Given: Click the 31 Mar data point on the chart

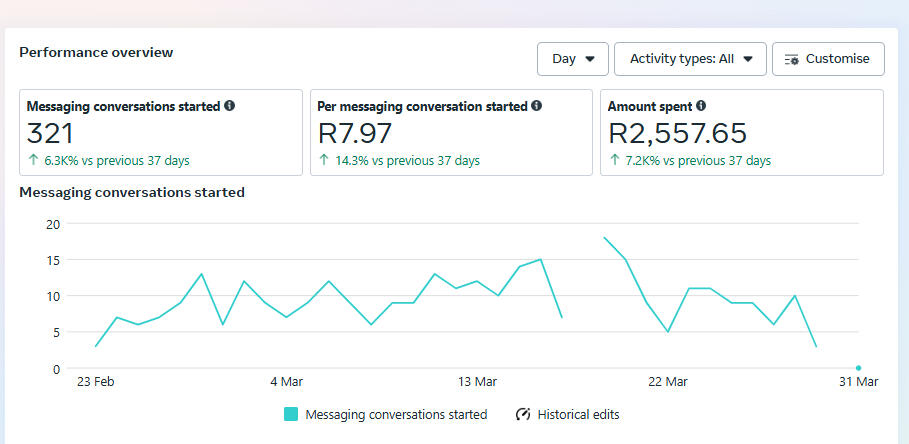Looking at the screenshot, I should point(859,367).
